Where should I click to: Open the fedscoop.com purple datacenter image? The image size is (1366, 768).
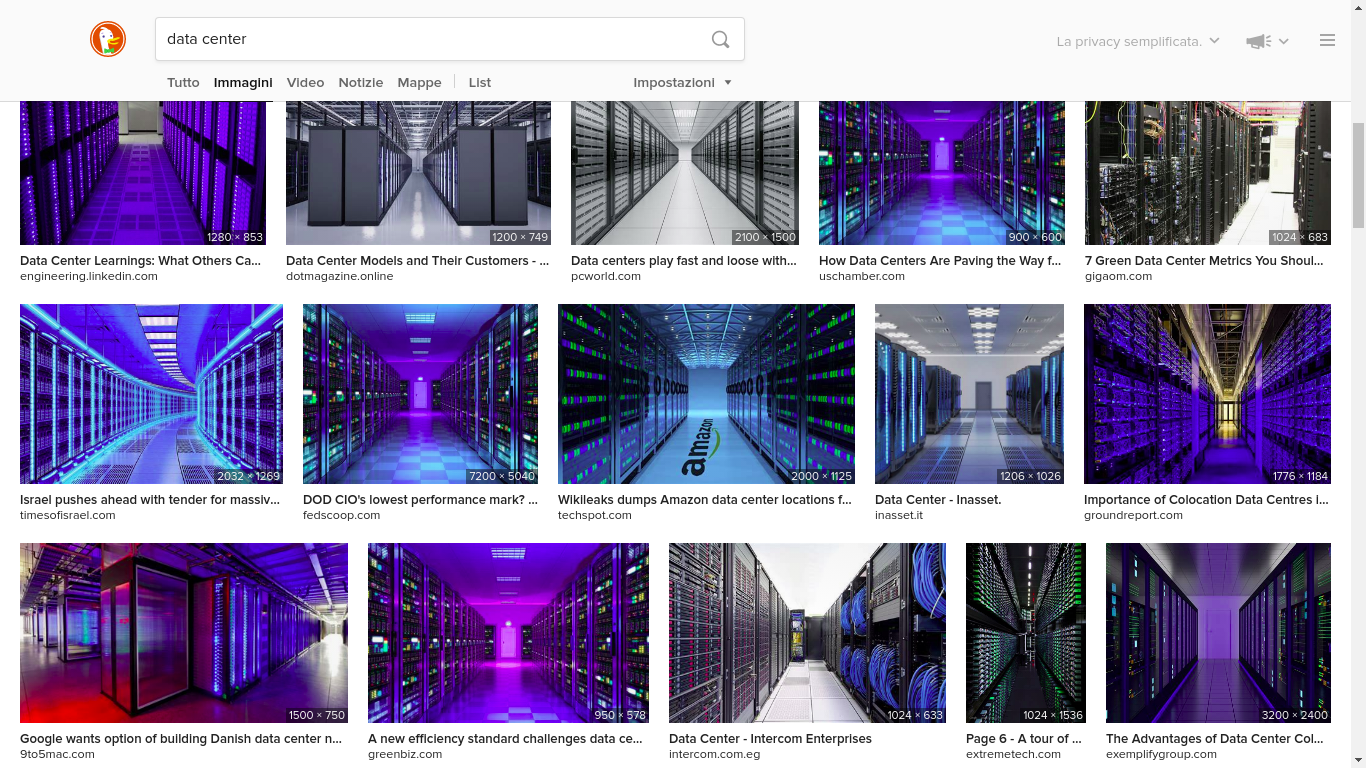tap(420, 394)
